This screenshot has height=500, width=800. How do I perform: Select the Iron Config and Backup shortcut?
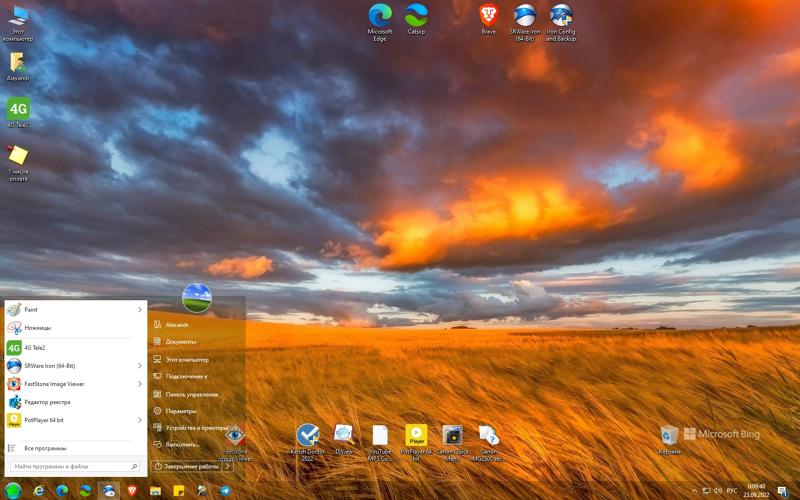(561, 22)
